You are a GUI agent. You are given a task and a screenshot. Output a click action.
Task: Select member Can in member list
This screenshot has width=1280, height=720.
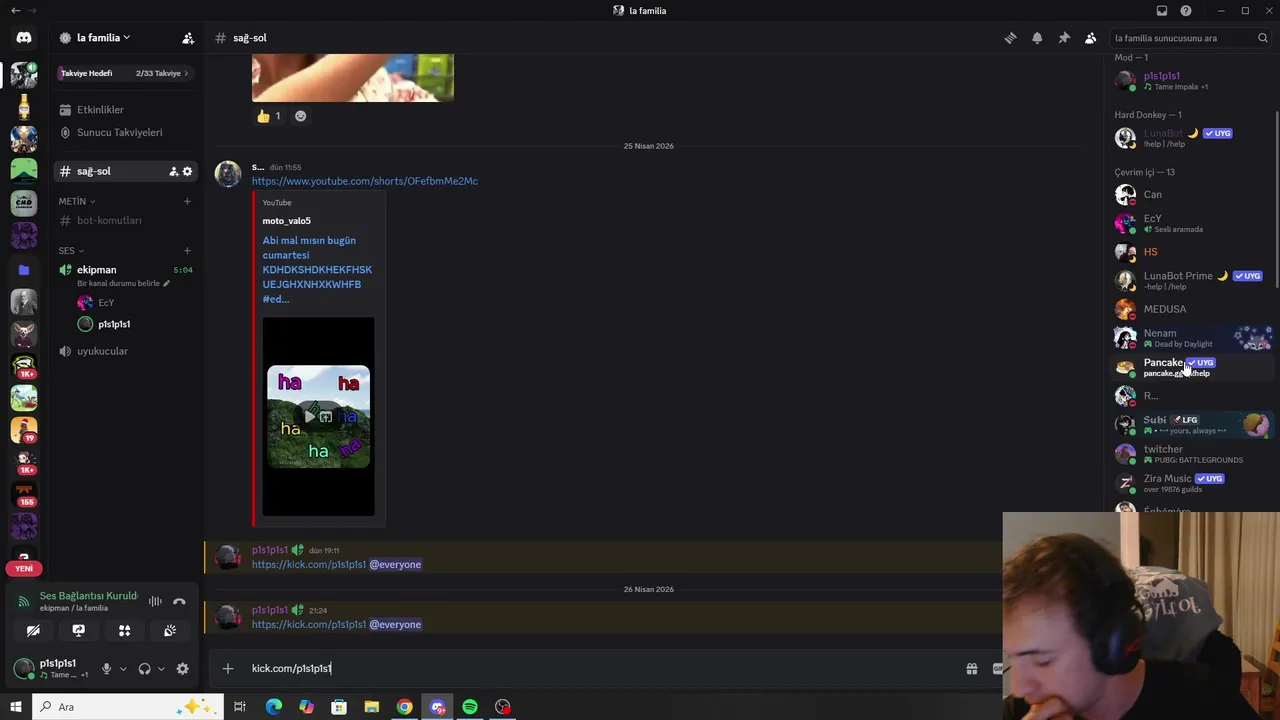coord(1190,195)
